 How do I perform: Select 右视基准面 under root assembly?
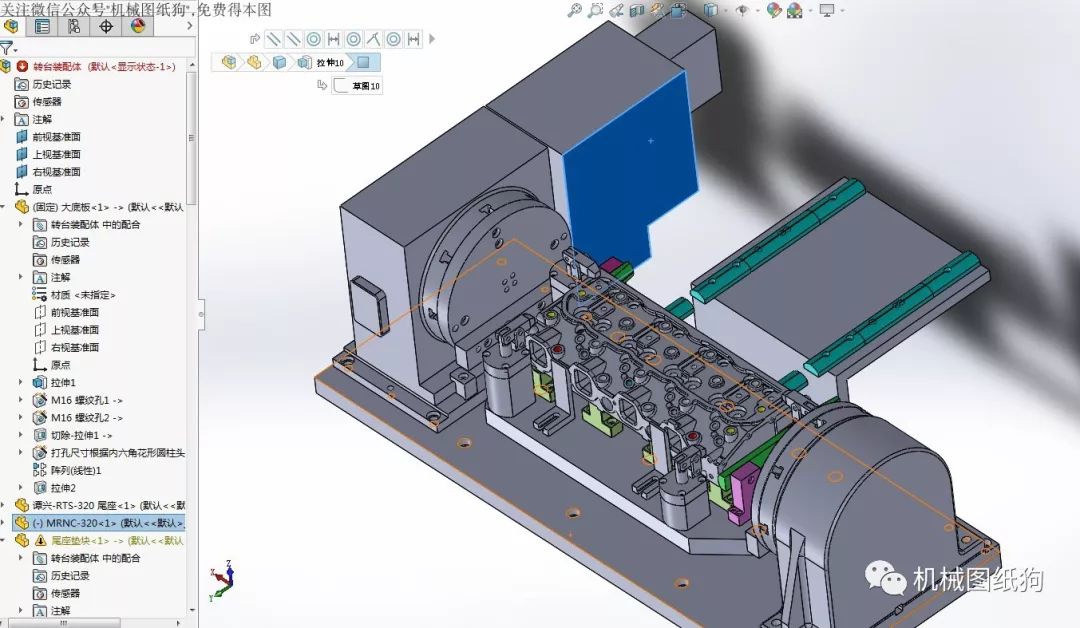pyautogui.click(x=56, y=171)
